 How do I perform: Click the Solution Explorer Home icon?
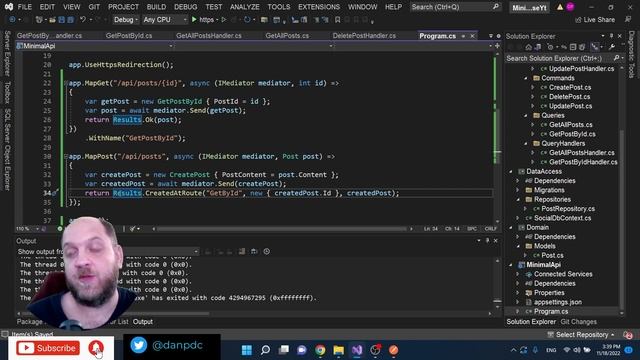click(x=529, y=47)
